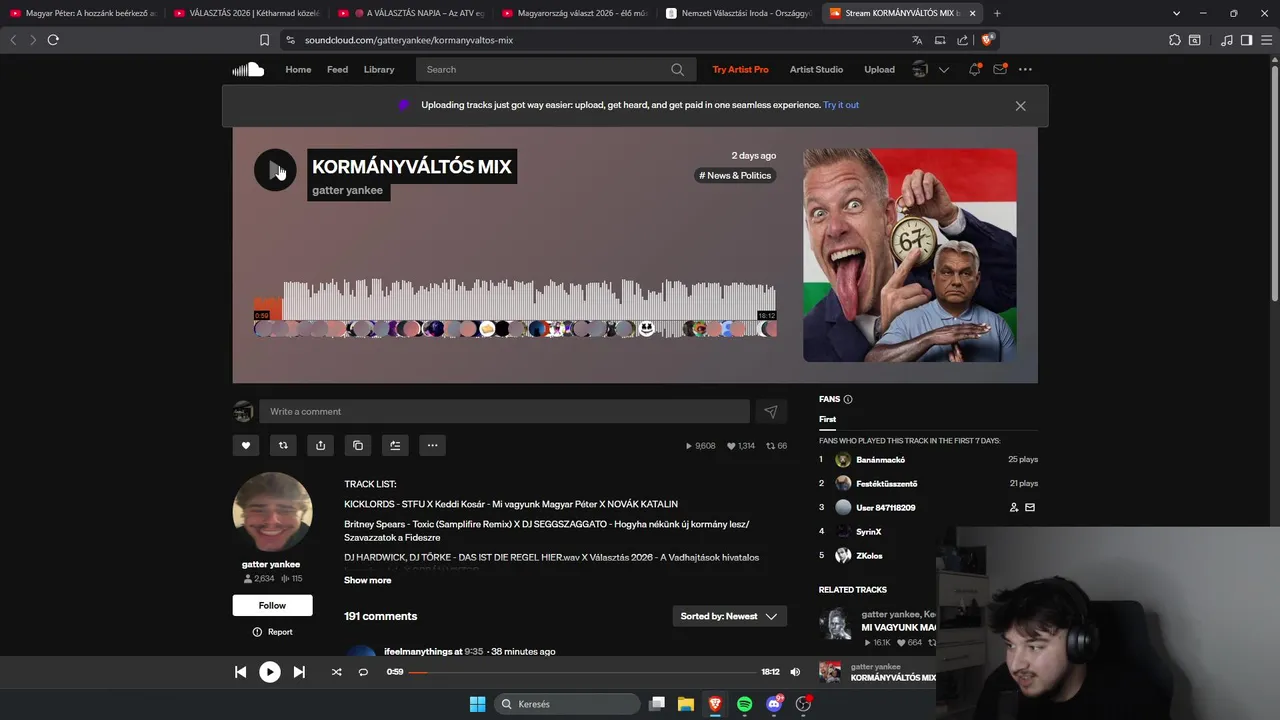Screen dimensions: 1280x720
Task: Toggle repeat in the player bar
Action: click(363, 672)
